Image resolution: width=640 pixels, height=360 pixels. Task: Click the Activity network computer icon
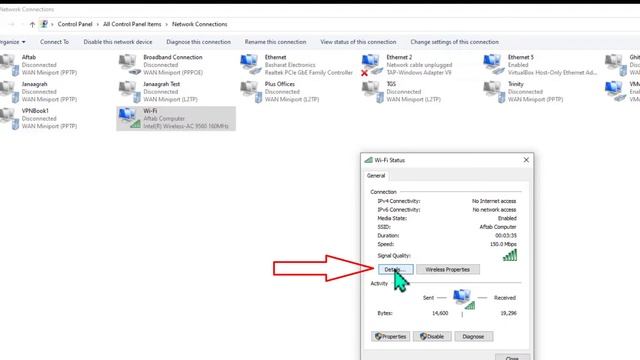[x=464, y=299]
